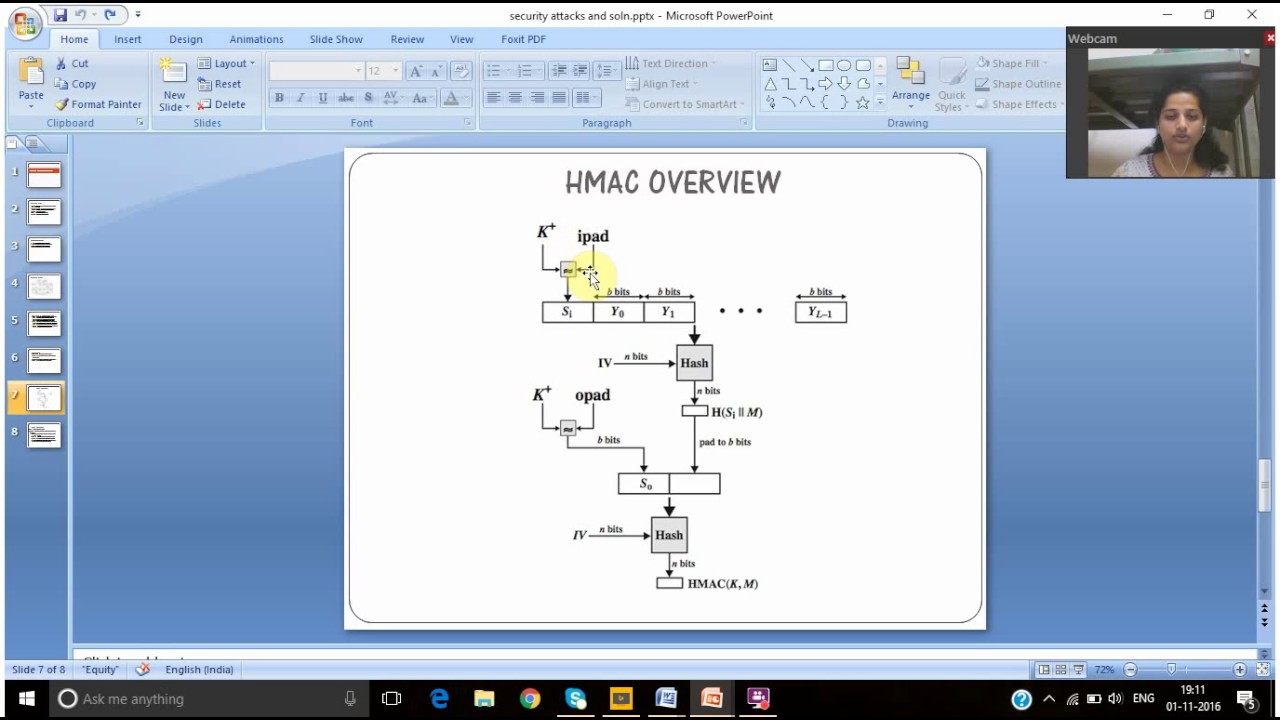The image size is (1280, 720).
Task: Activate Format Painter
Action: (x=98, y=104)
